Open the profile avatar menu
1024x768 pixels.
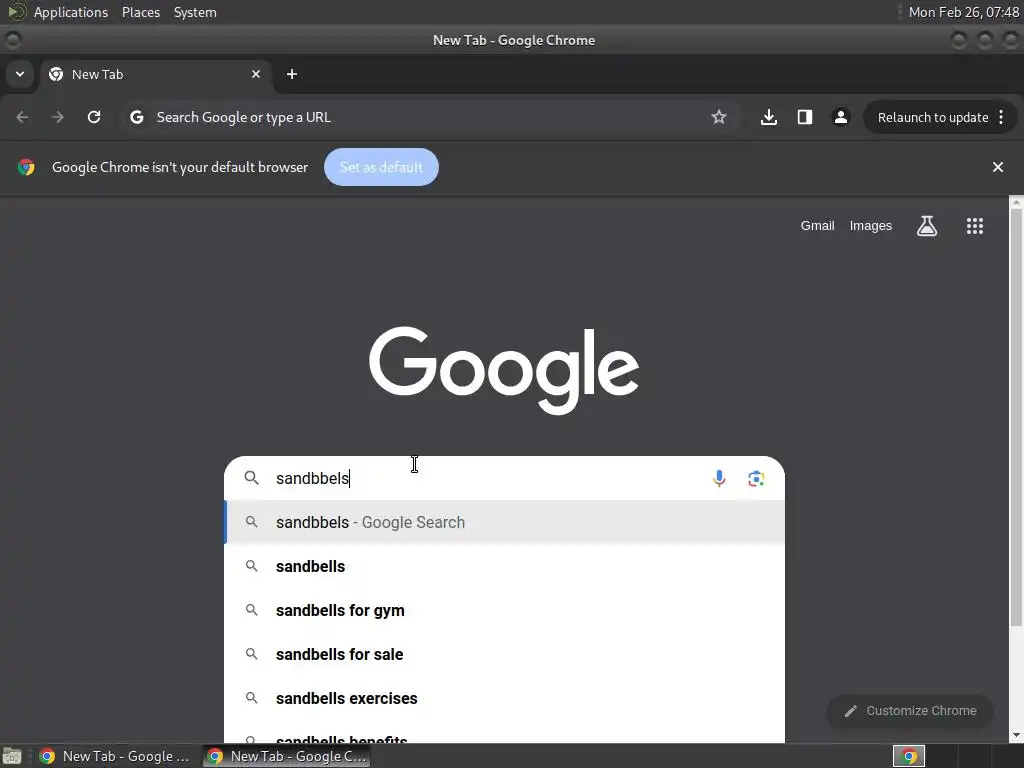coord(841,118)
